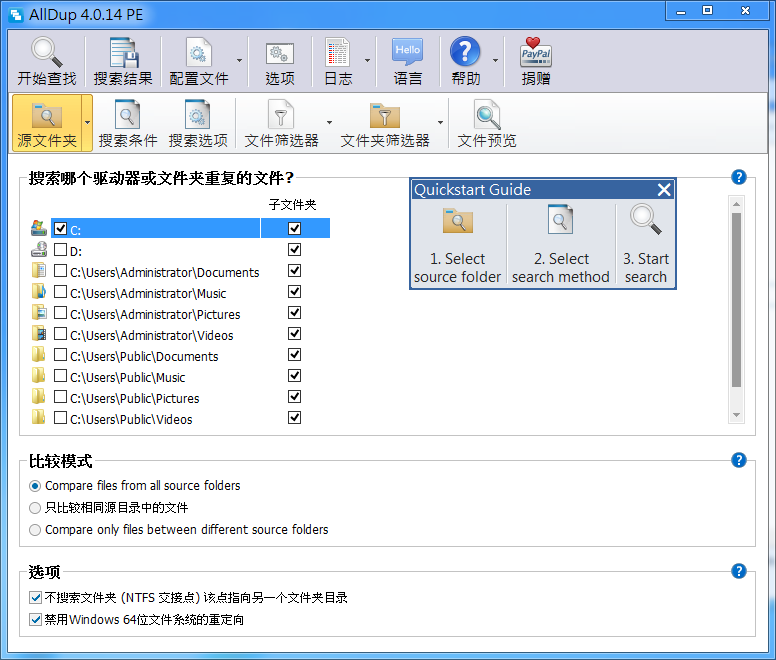The image size is (776, 660).
Task: Uncheck the C: drive checkbox
Action: [x=60, y=229]
